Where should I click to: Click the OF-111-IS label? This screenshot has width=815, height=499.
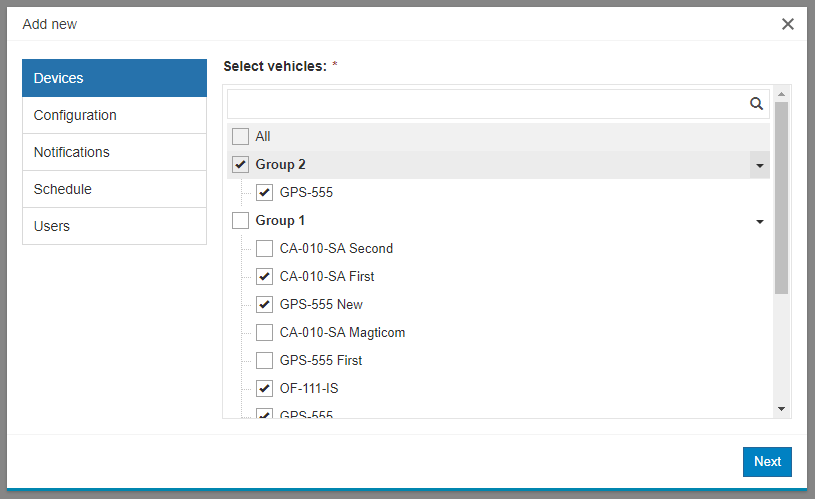(309, 388)
